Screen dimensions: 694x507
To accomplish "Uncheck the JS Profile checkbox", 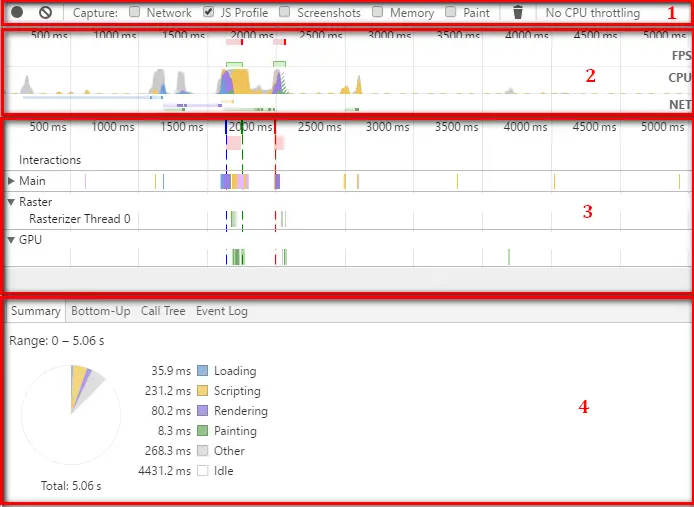I will tap(208, 12).
